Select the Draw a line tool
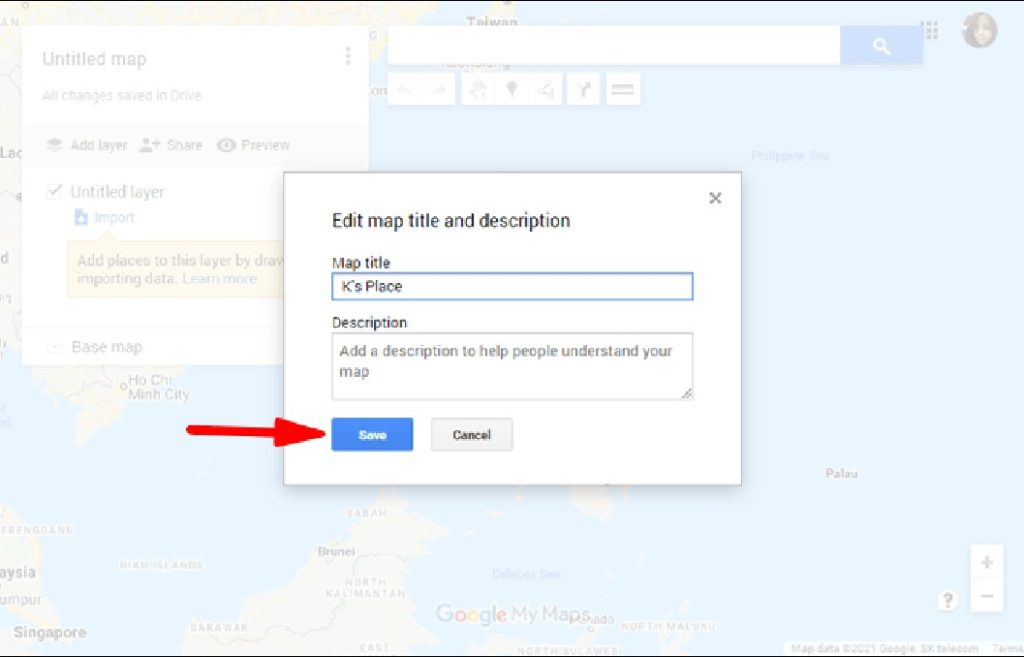Screen dimensions: 1024x657 click(x=546, y=90)
